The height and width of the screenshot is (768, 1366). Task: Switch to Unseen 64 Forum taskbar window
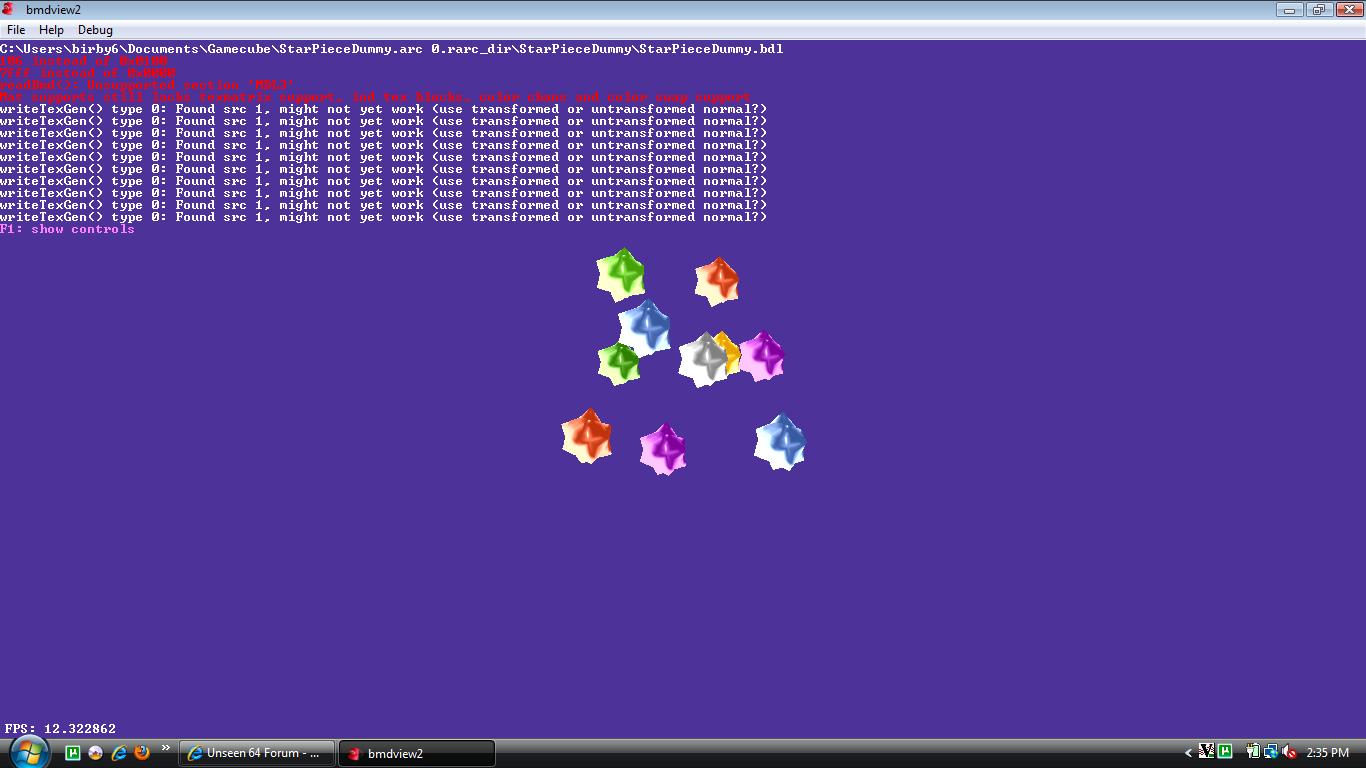coord(257,753)
